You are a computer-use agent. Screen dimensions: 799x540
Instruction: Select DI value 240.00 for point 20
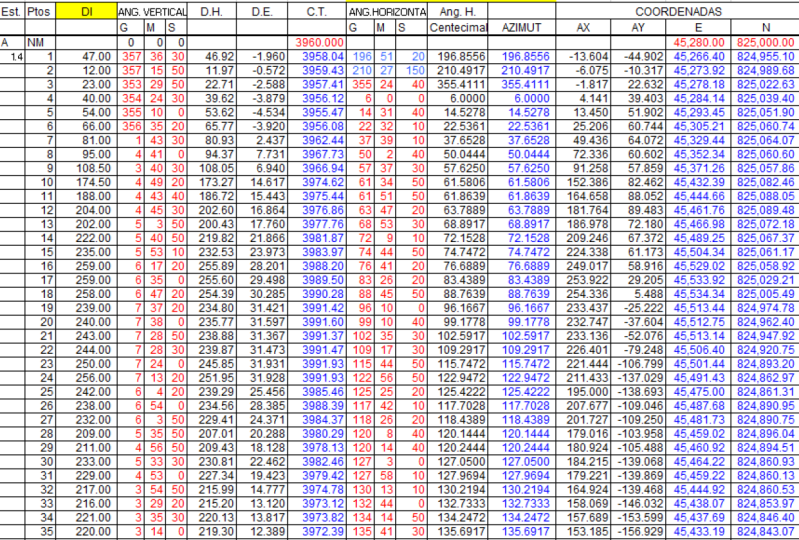[x=93, y=322]
